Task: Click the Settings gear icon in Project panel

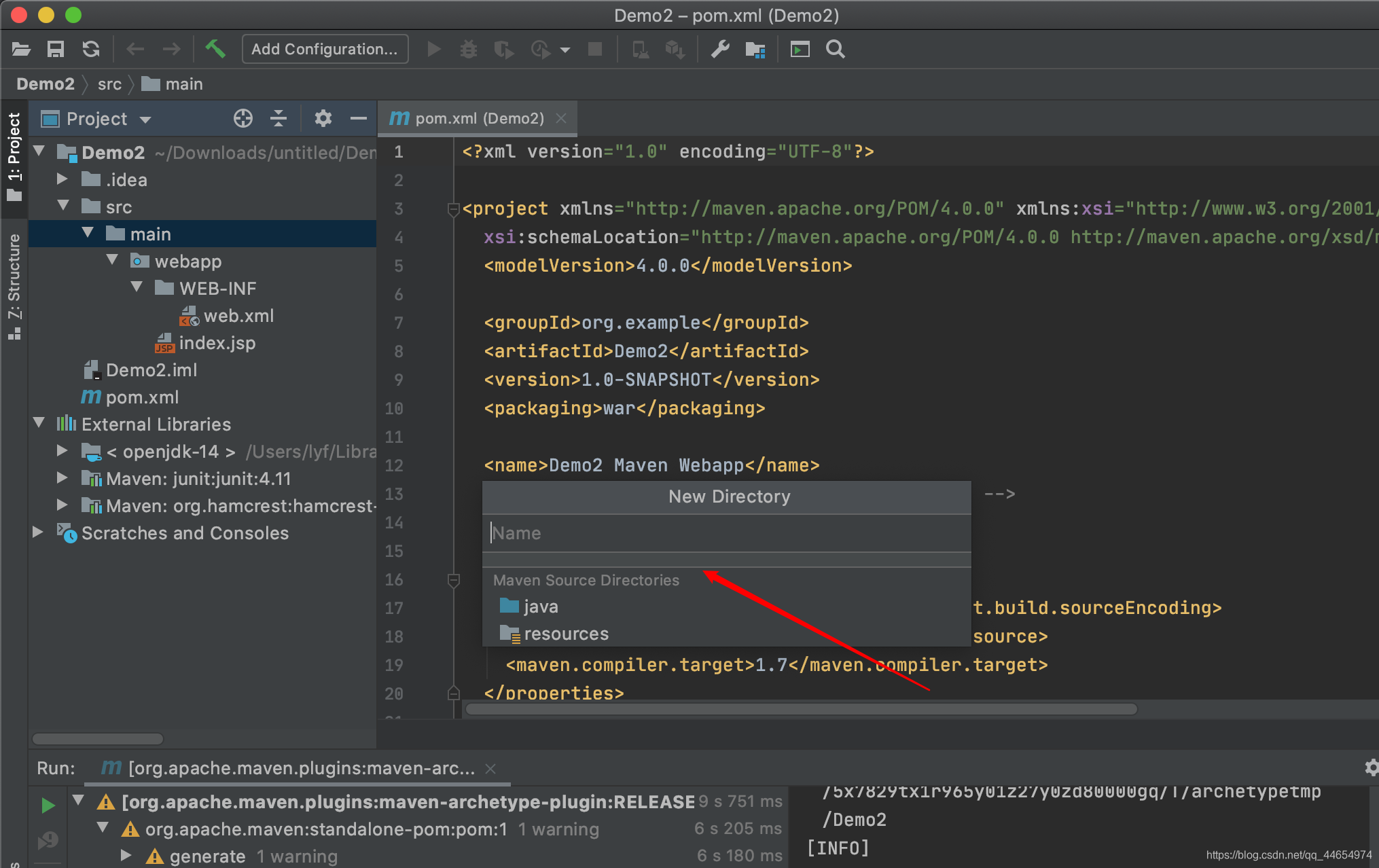Action: (x=324, y=119)
